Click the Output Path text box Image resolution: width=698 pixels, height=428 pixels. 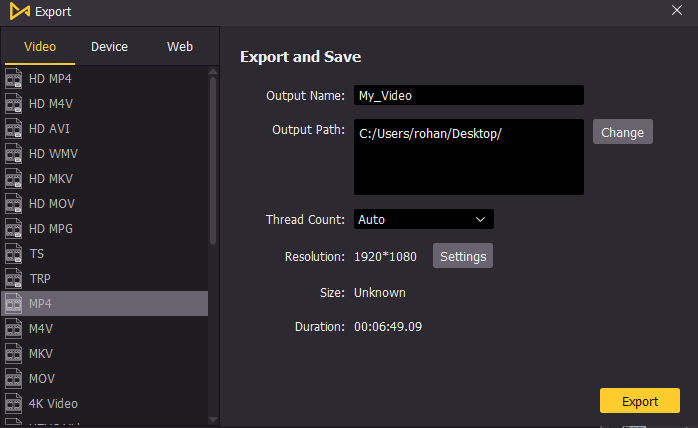coord(468,157)
